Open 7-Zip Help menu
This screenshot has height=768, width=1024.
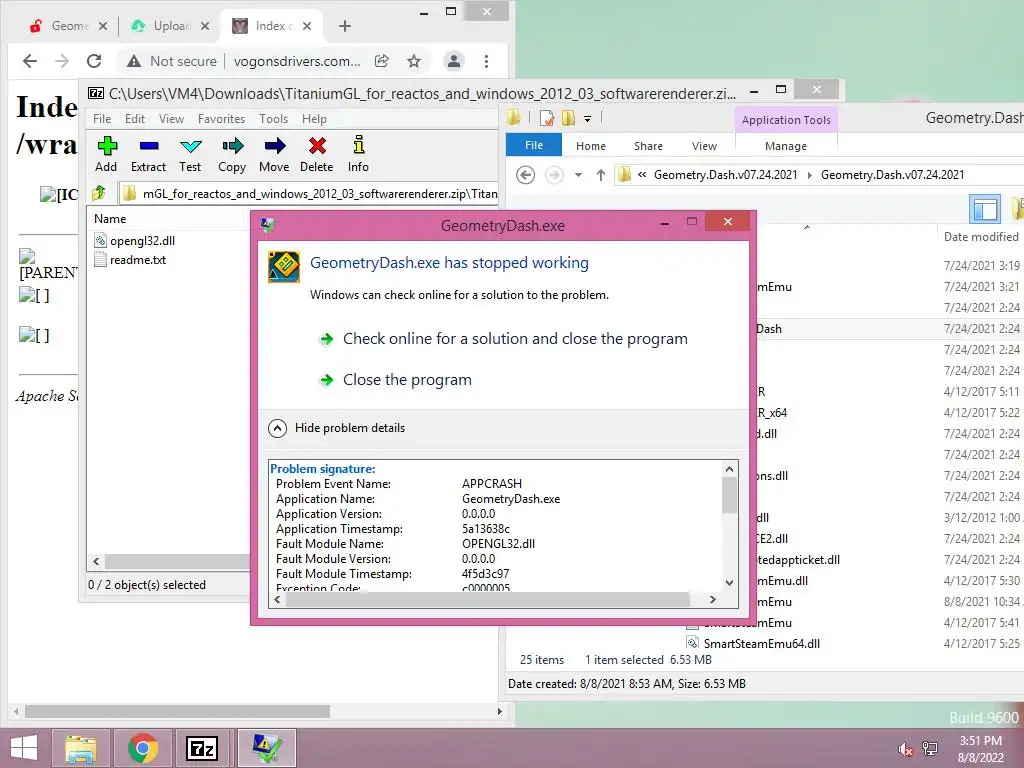314,119
